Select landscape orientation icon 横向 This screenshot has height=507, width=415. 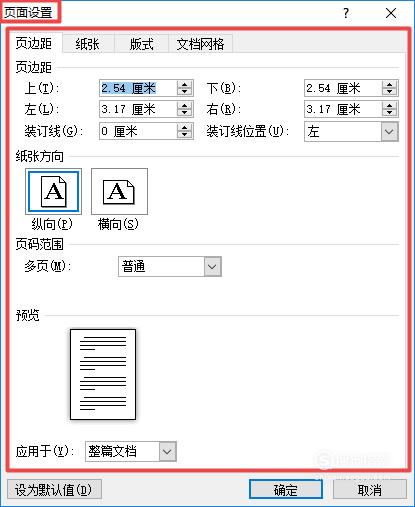click(119, 191)
